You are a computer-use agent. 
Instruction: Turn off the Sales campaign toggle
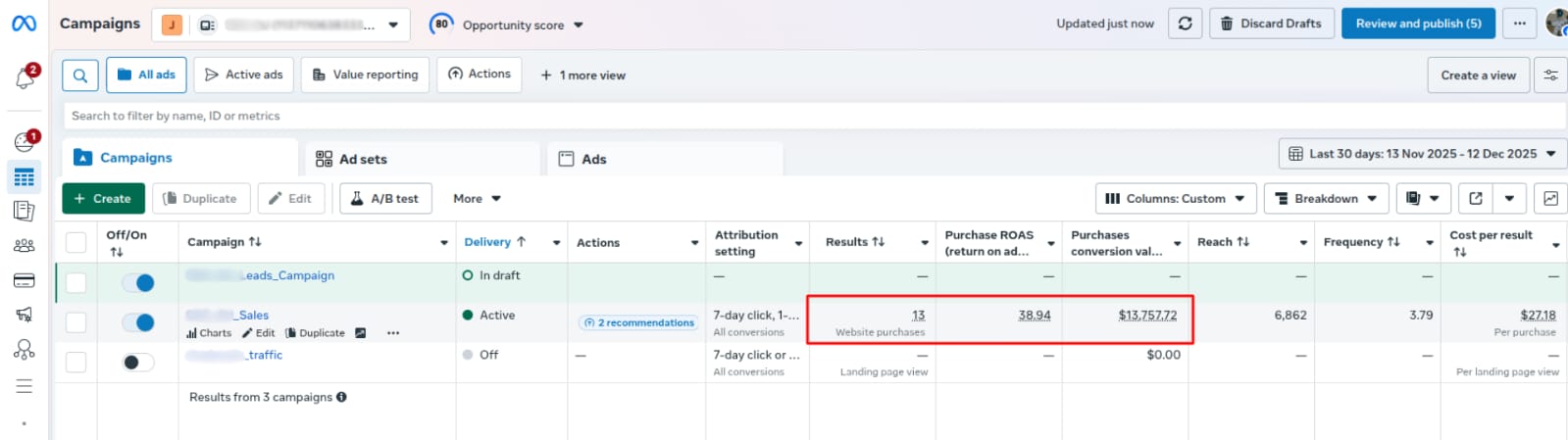(x=138, y=322)
